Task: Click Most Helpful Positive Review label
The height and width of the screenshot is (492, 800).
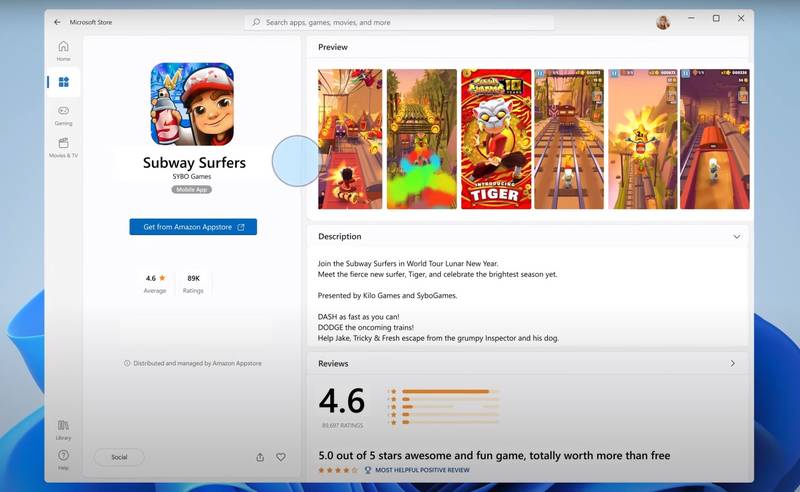Action: (422, 470)
